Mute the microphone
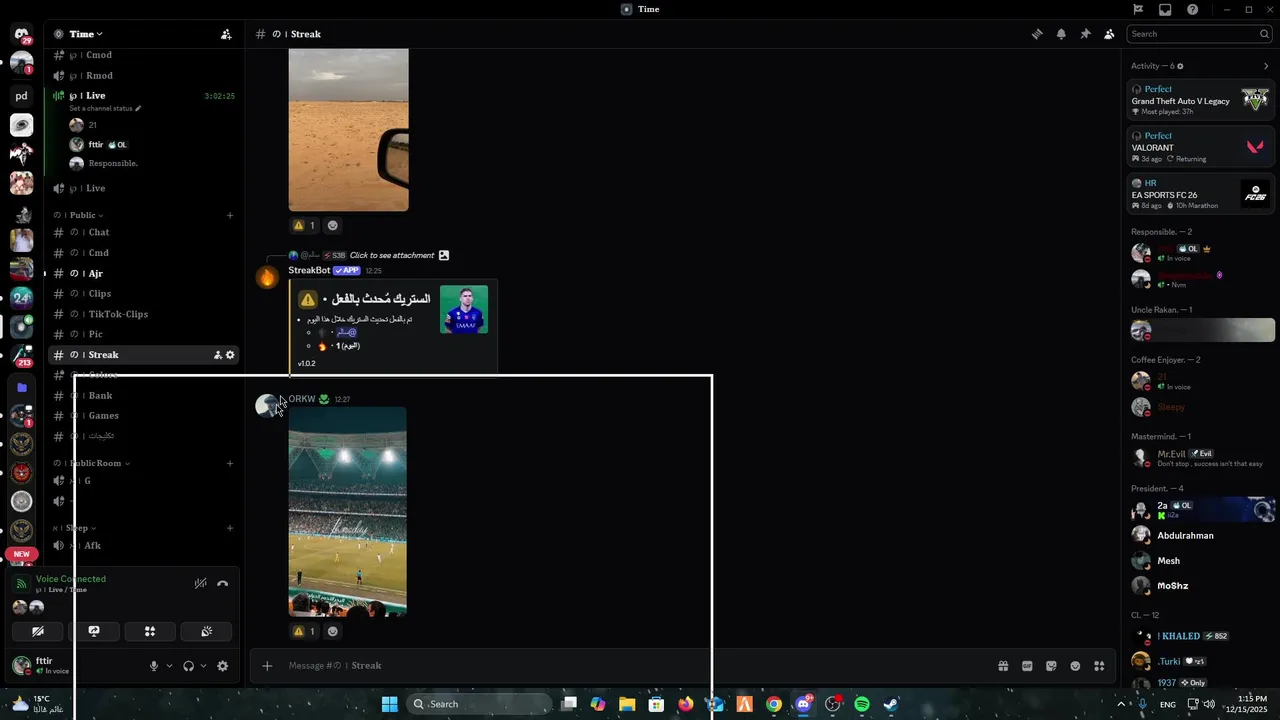This screenshot has height=720, width=1280. pyautogui.click(x=154, y=666)
